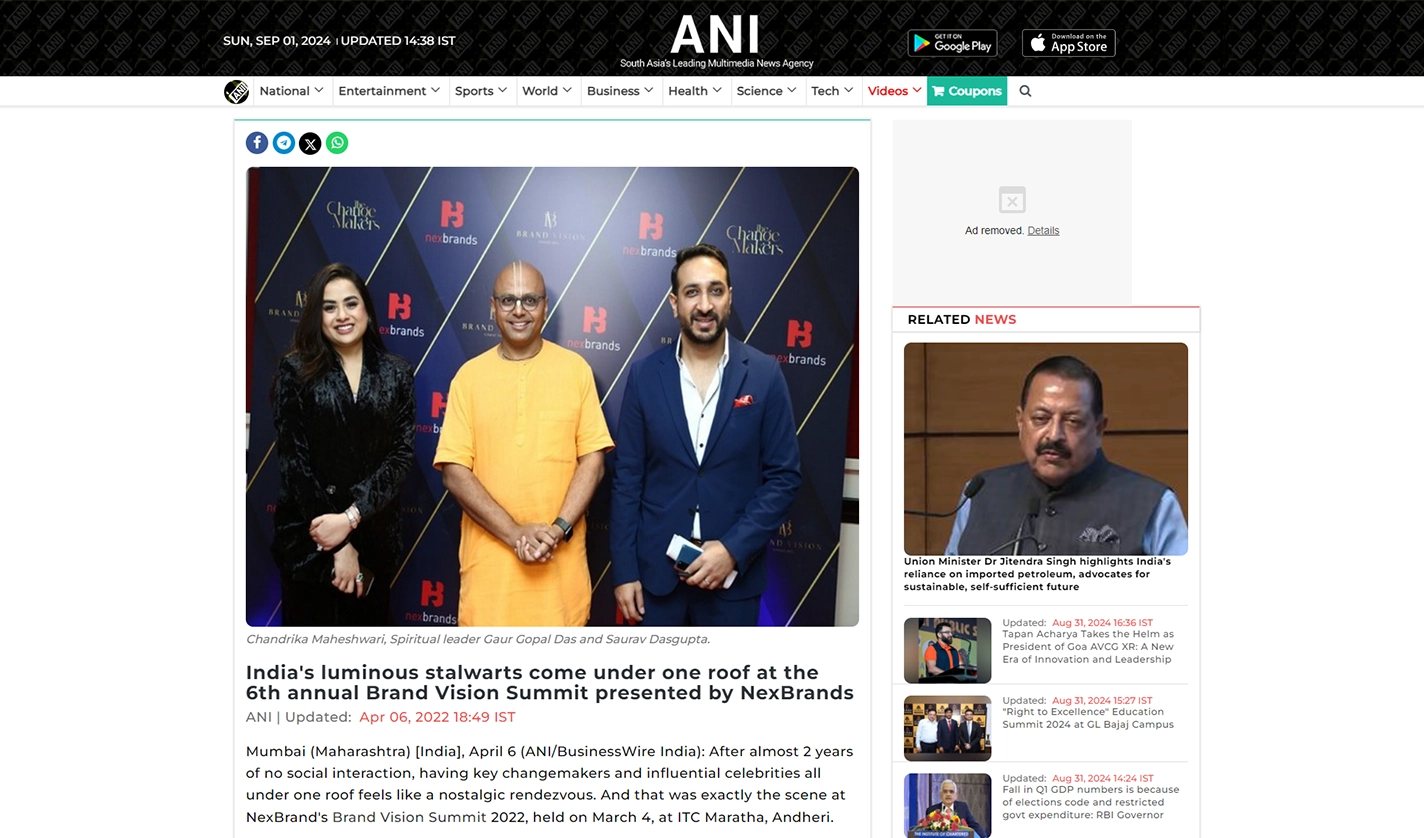Open the search magnifier icon
1424x838 pixels.
coord(1025,91)
